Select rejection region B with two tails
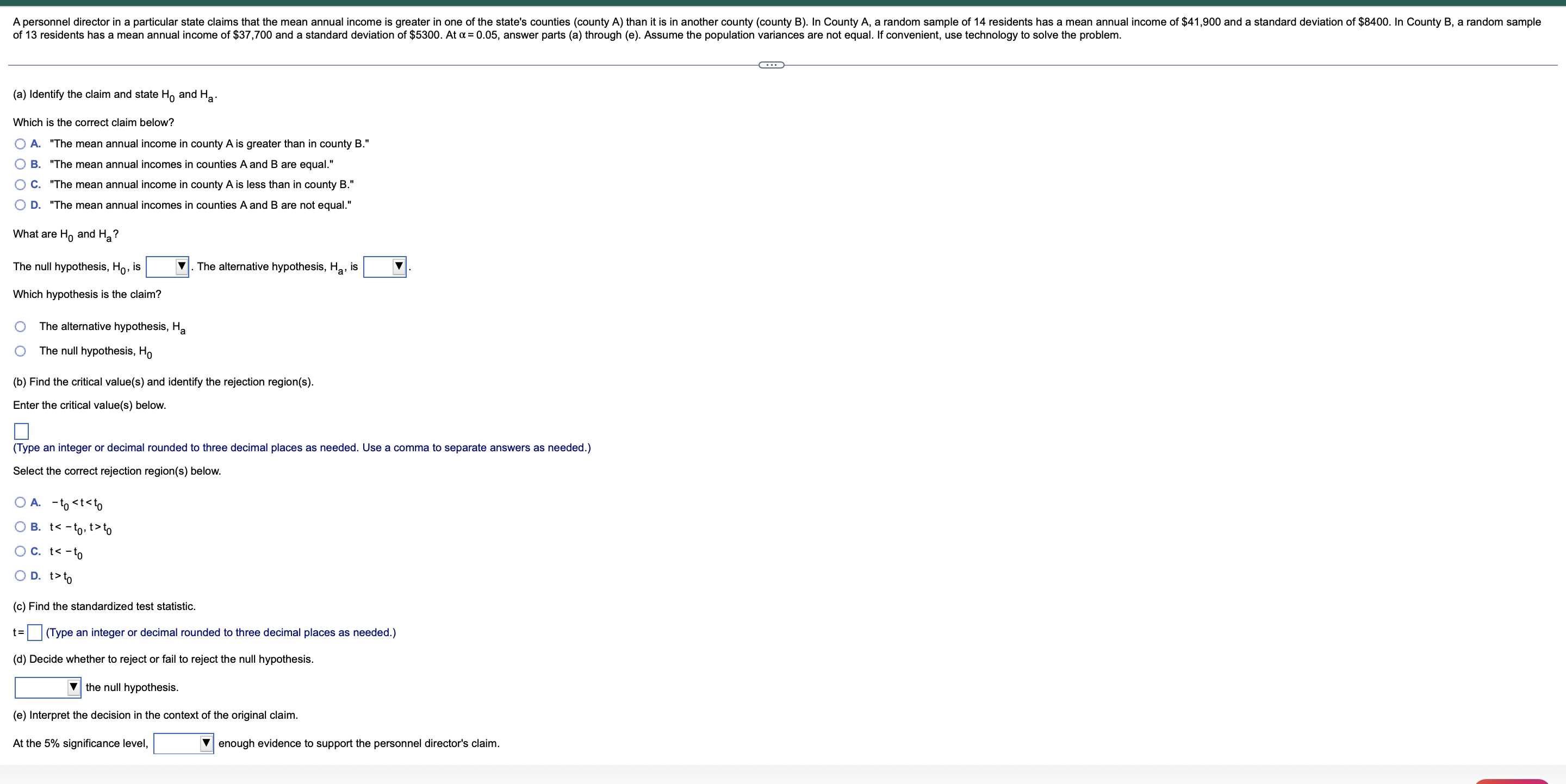Screen dimensions: 1566x784 pos(20,526)
